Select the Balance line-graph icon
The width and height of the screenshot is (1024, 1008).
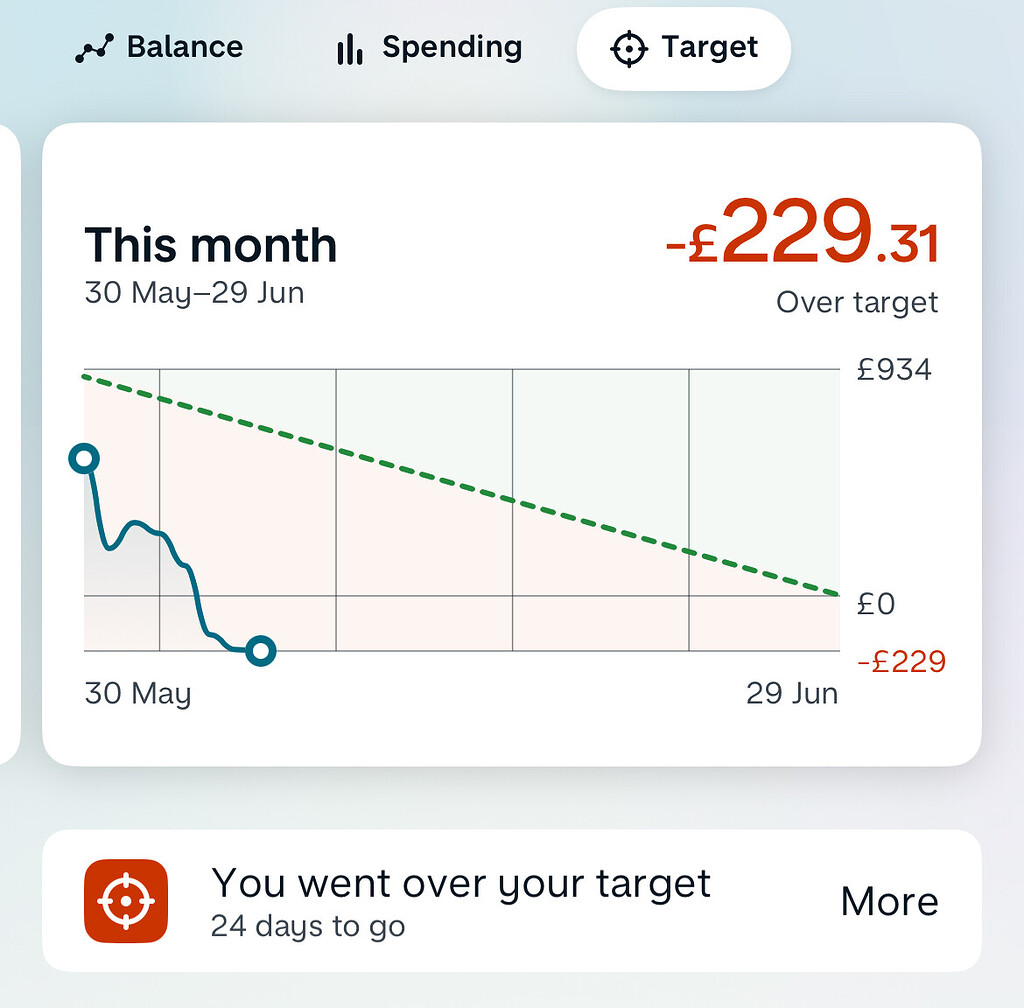click(95, 47)
